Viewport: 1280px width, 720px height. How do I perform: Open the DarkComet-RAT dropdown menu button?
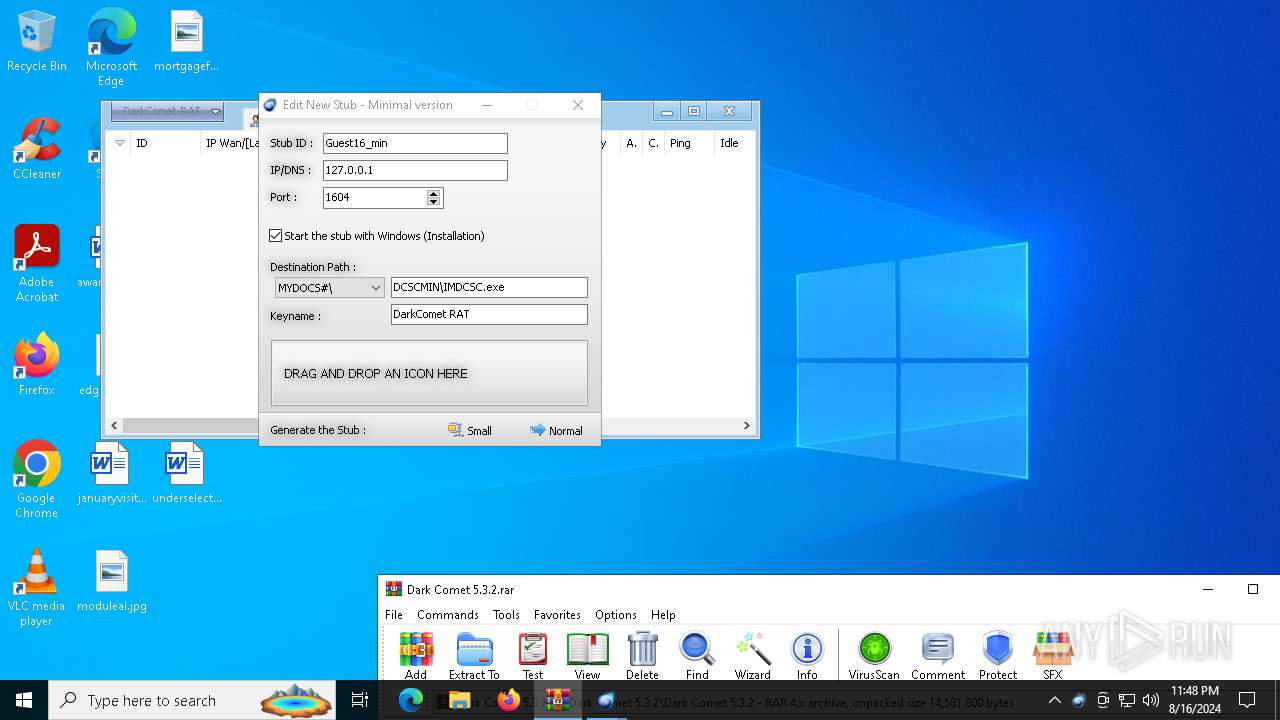pyautogui.click(x=167, y=111)
